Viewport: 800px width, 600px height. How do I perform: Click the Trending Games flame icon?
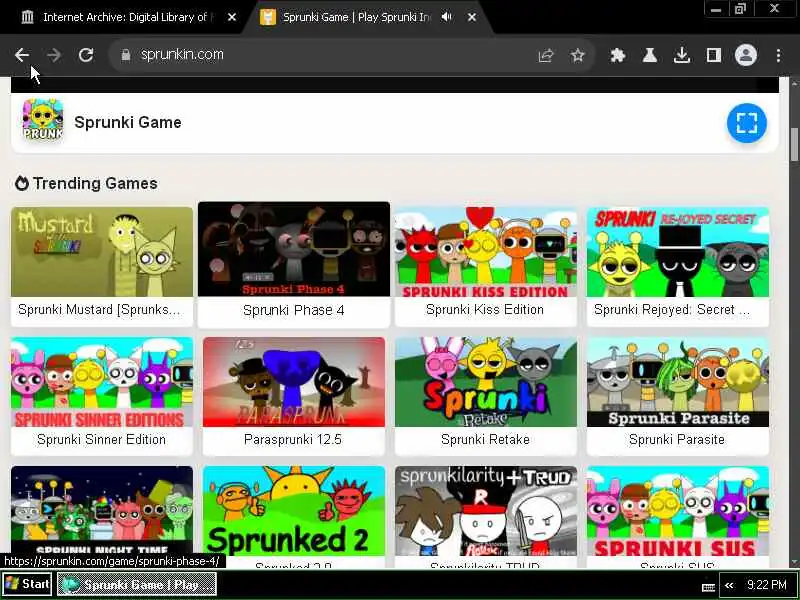click(x=21, y=183)
